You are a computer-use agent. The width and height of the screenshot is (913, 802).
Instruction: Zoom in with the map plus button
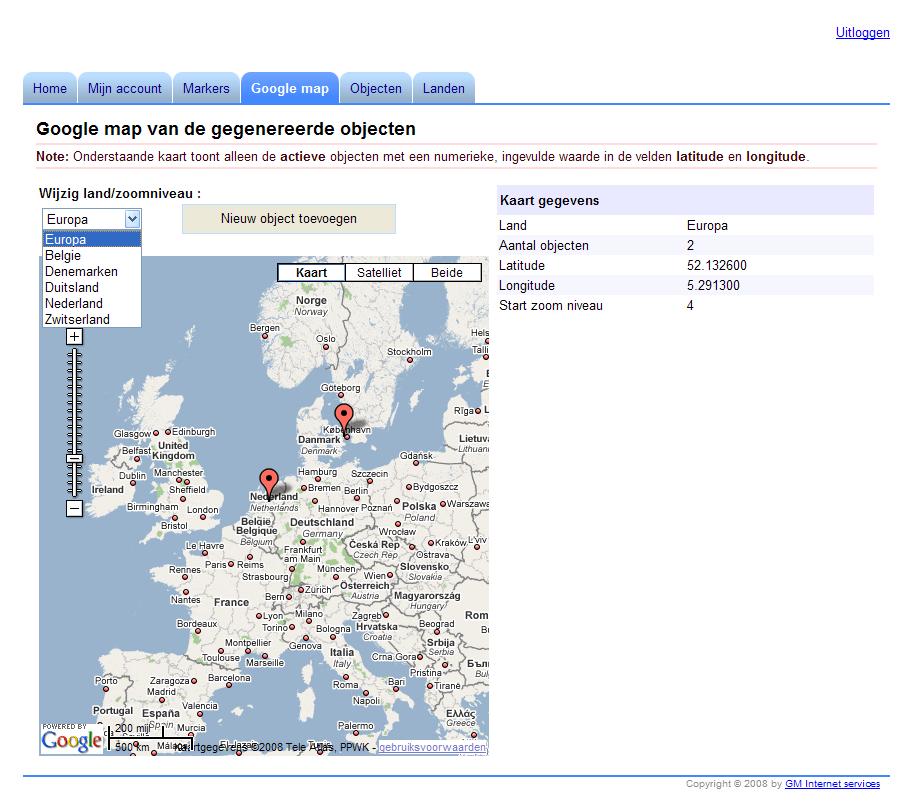point(75,337)
